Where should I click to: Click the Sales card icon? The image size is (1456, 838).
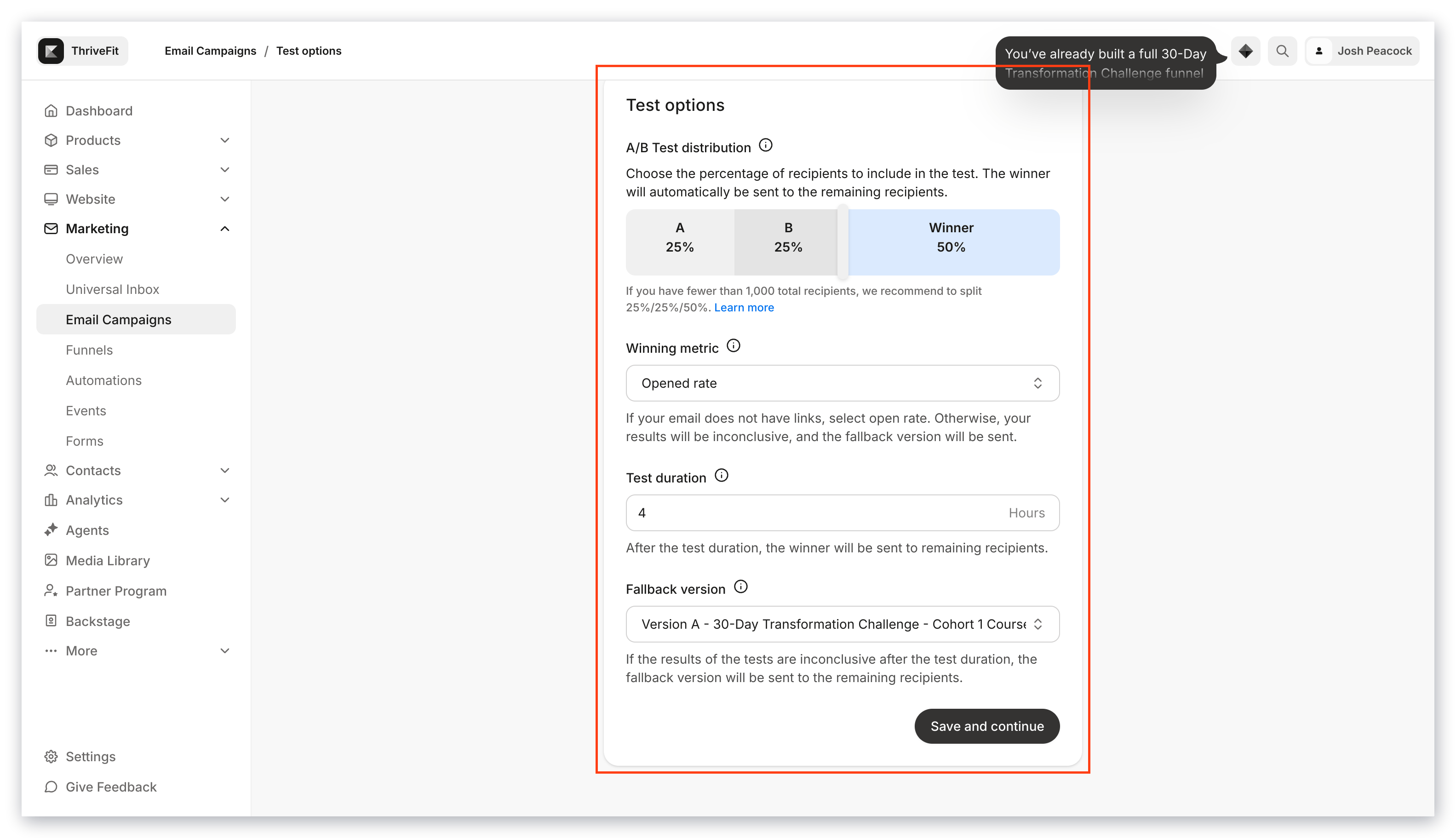[x=51, y=169]
